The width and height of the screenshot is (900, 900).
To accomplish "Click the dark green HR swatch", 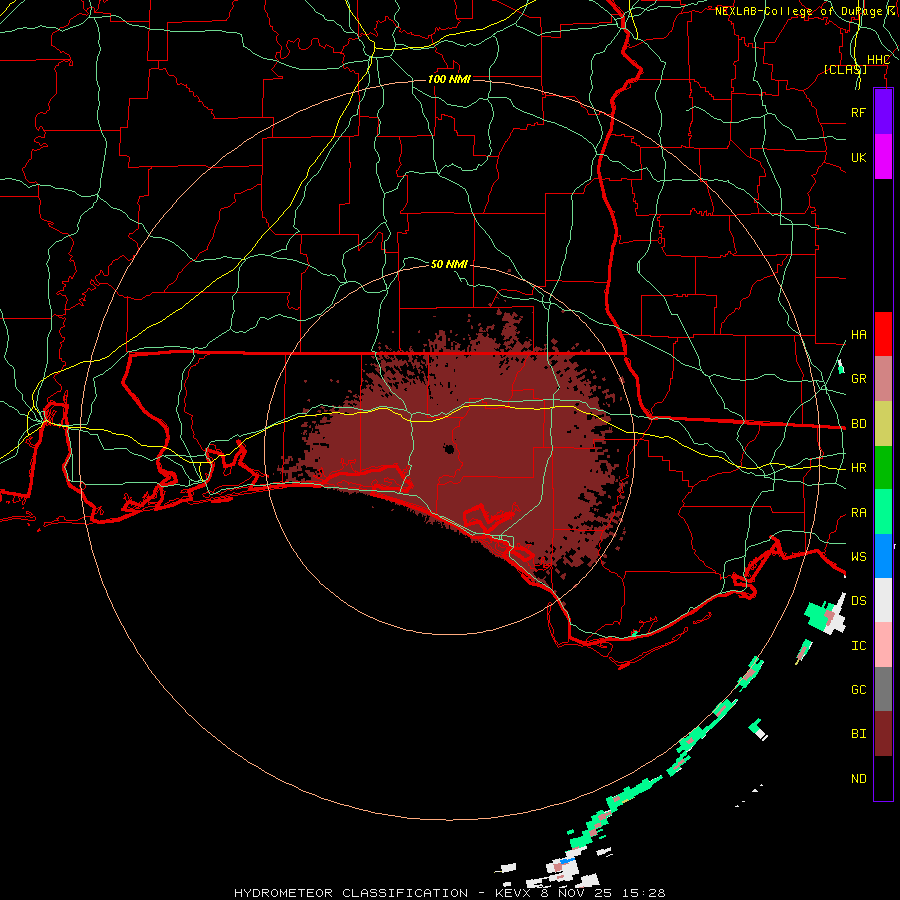I will (x=883, y=468).
